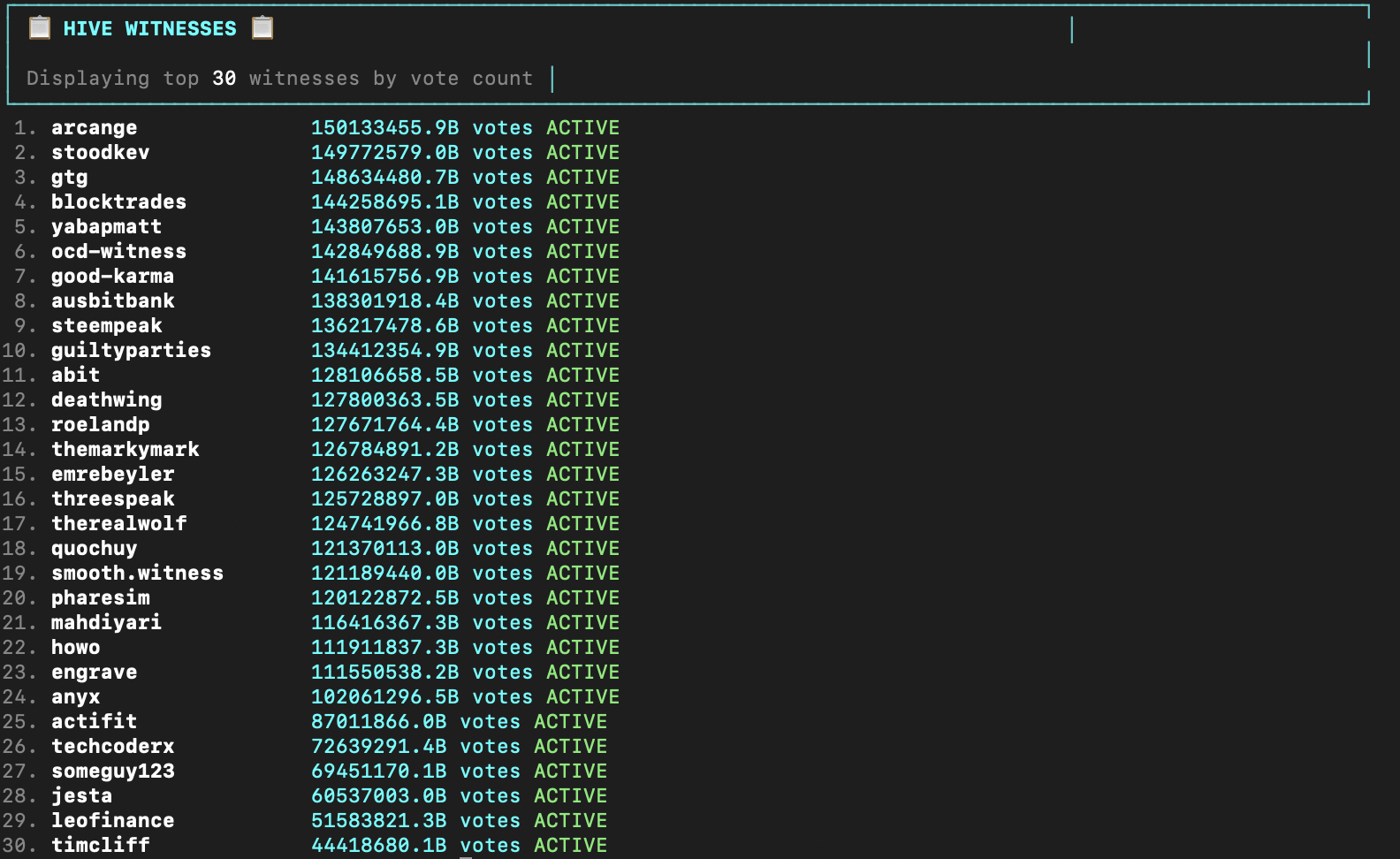
Task: Select witness name themarkymark
Action: (x=126, y=450)
